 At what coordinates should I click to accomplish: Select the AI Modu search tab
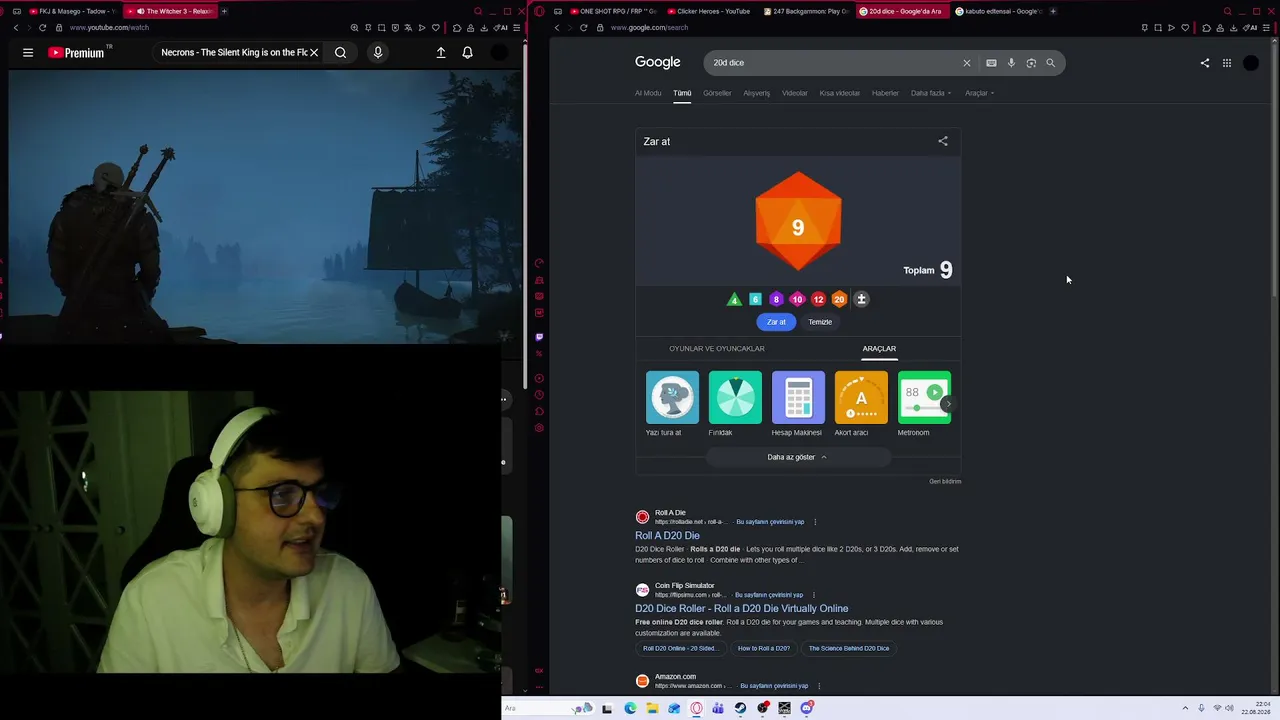point(648,93)
